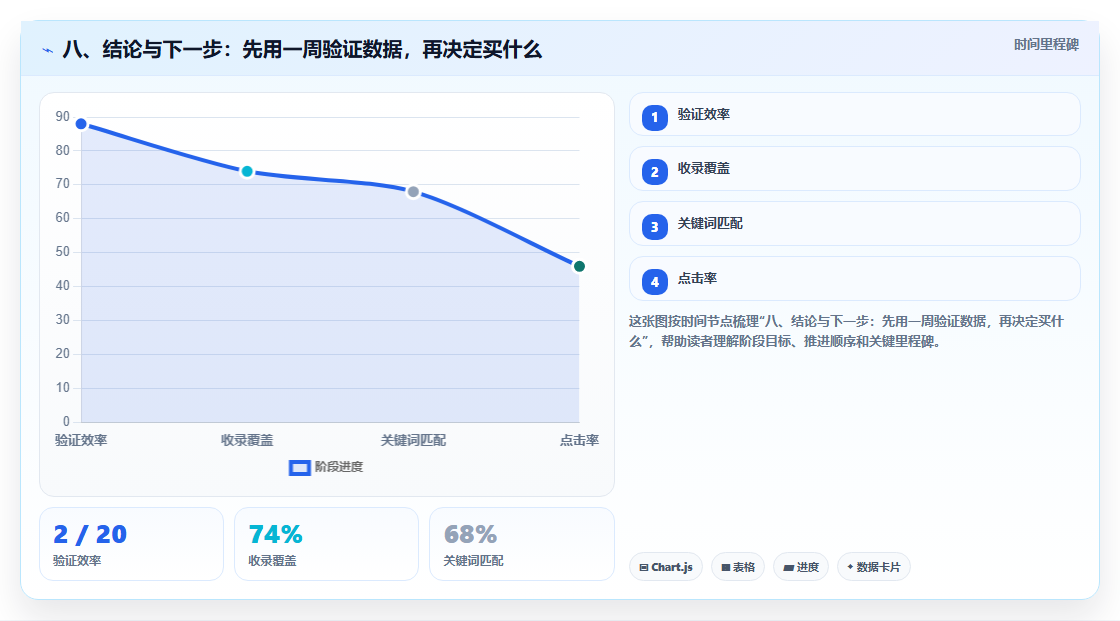
Task: Click the numbered badge 4 for 点击率
Action: tap(654, 282)
